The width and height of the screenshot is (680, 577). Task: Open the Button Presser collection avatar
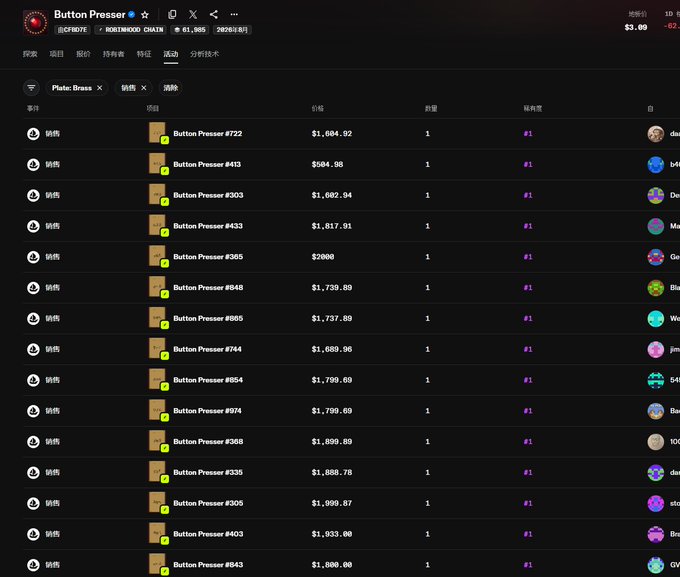36,23
